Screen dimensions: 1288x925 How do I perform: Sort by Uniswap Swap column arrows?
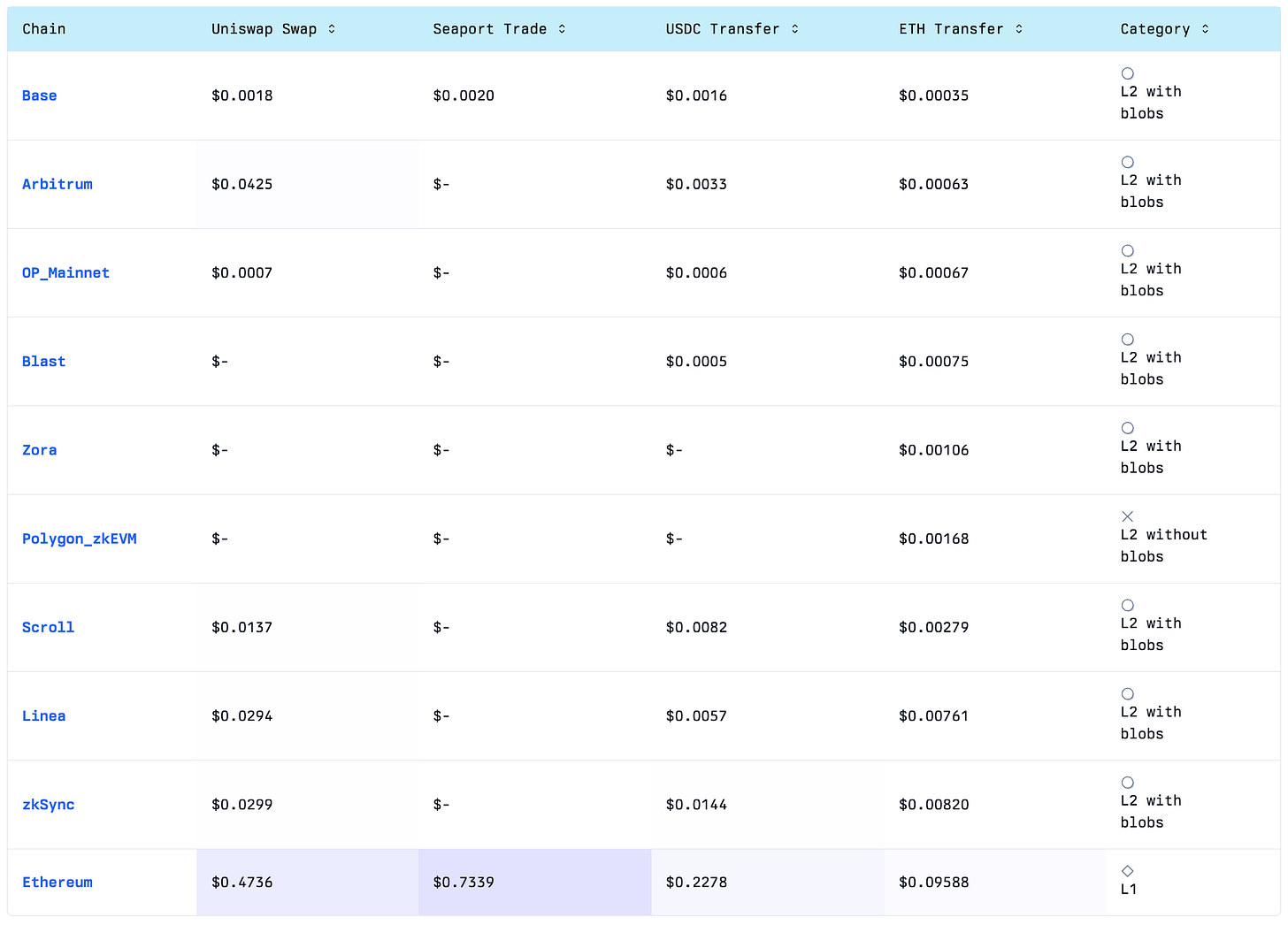pos(332,29)
